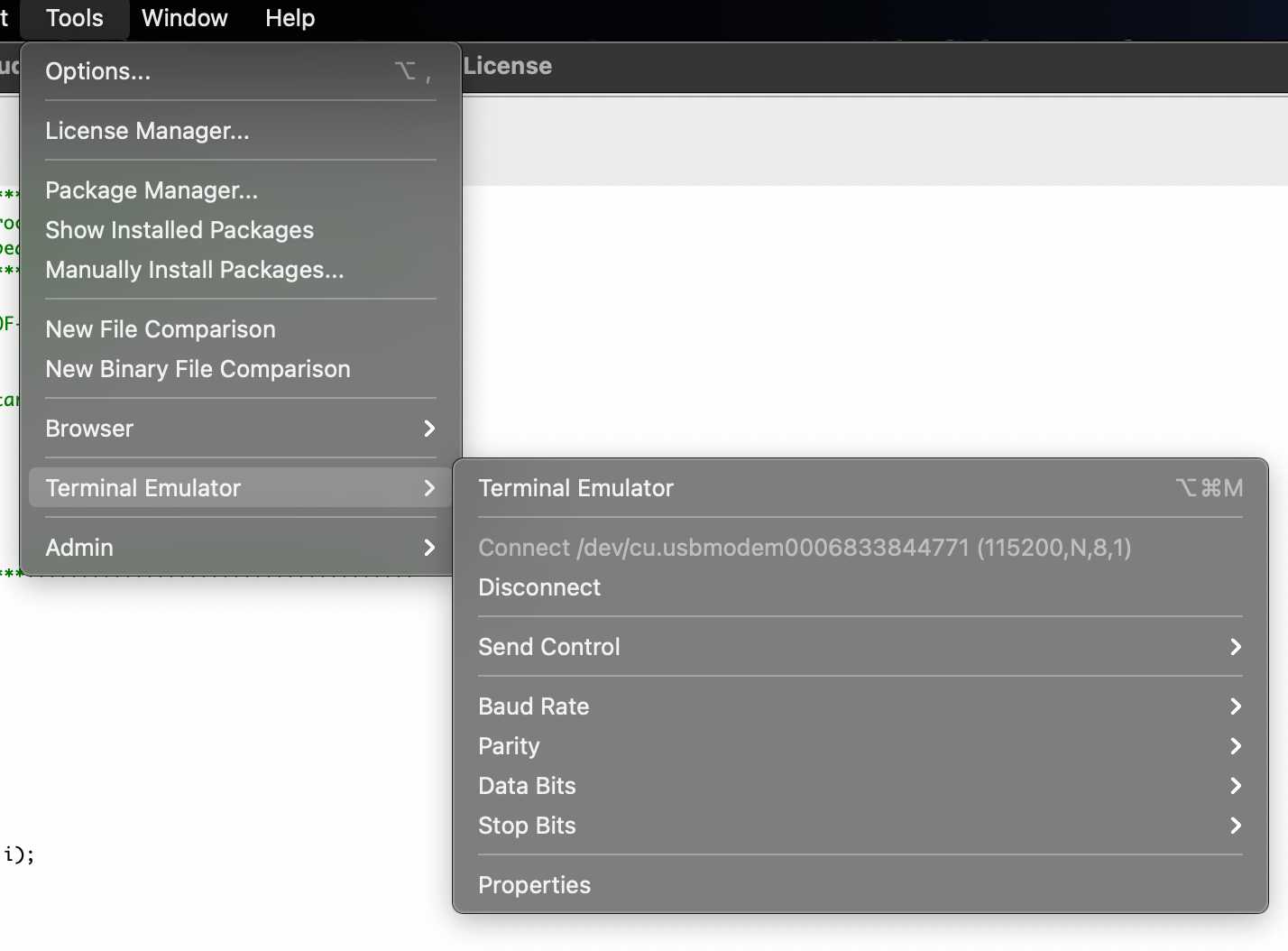The image size is (1288, 951).
Task: Expand the Parity submenu
Action: pos(860,746)
